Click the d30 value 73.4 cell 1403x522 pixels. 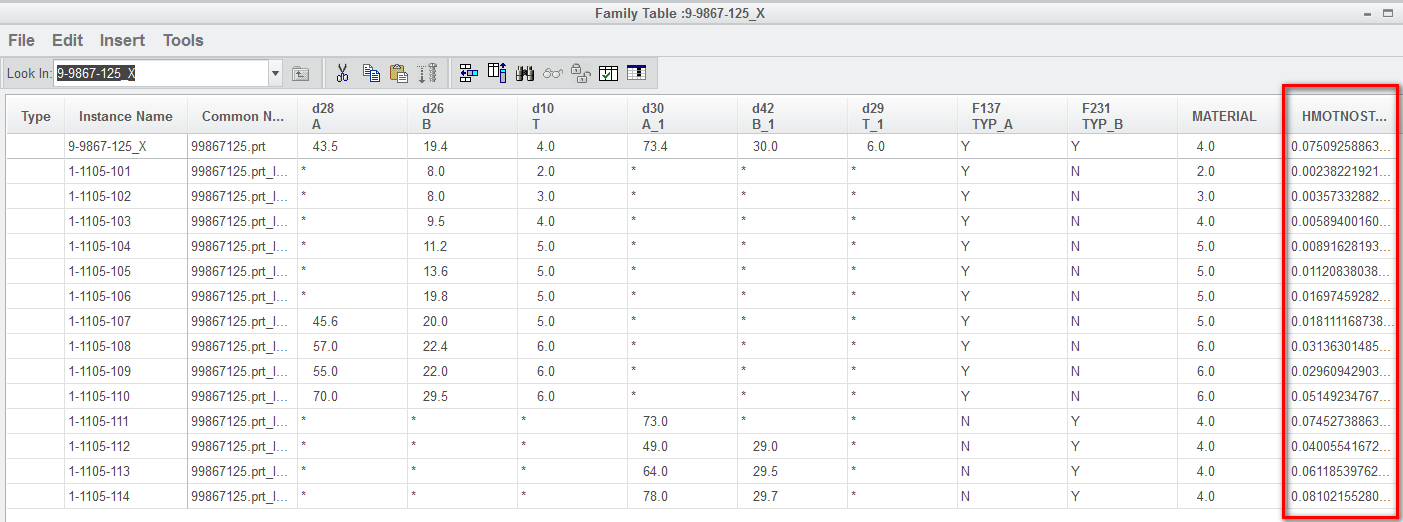682,146
